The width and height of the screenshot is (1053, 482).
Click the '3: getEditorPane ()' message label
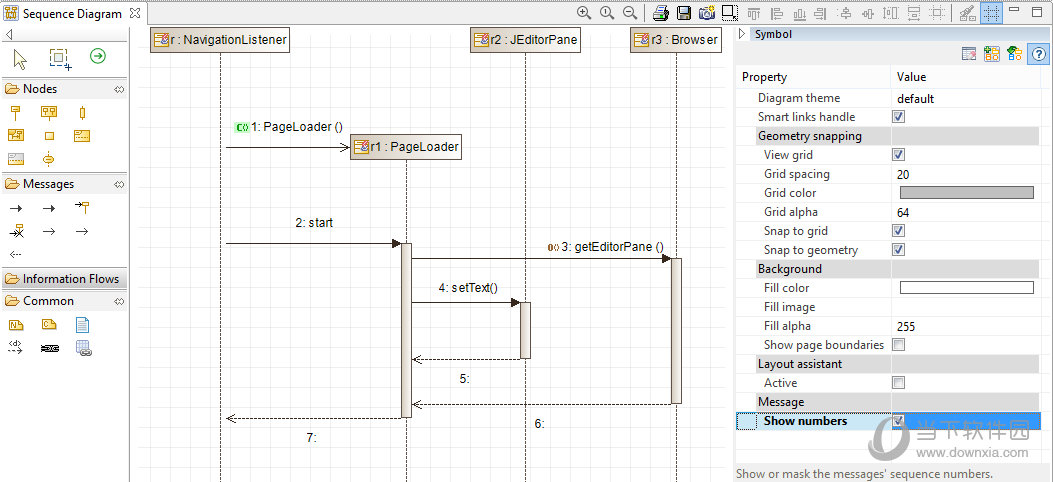click(x=612, y=246)
